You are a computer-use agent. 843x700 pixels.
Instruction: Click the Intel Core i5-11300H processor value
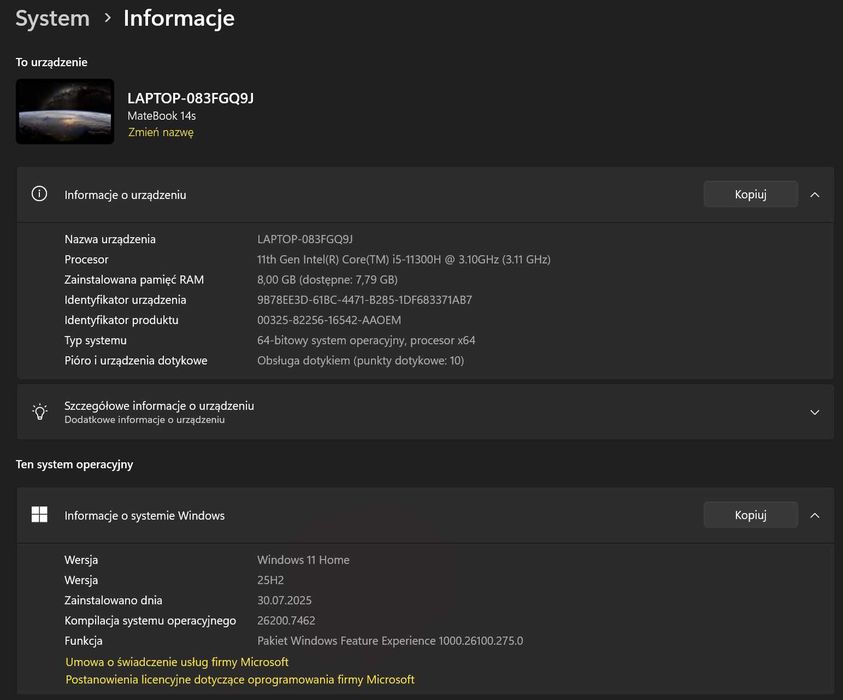click(x=403, y=260)
